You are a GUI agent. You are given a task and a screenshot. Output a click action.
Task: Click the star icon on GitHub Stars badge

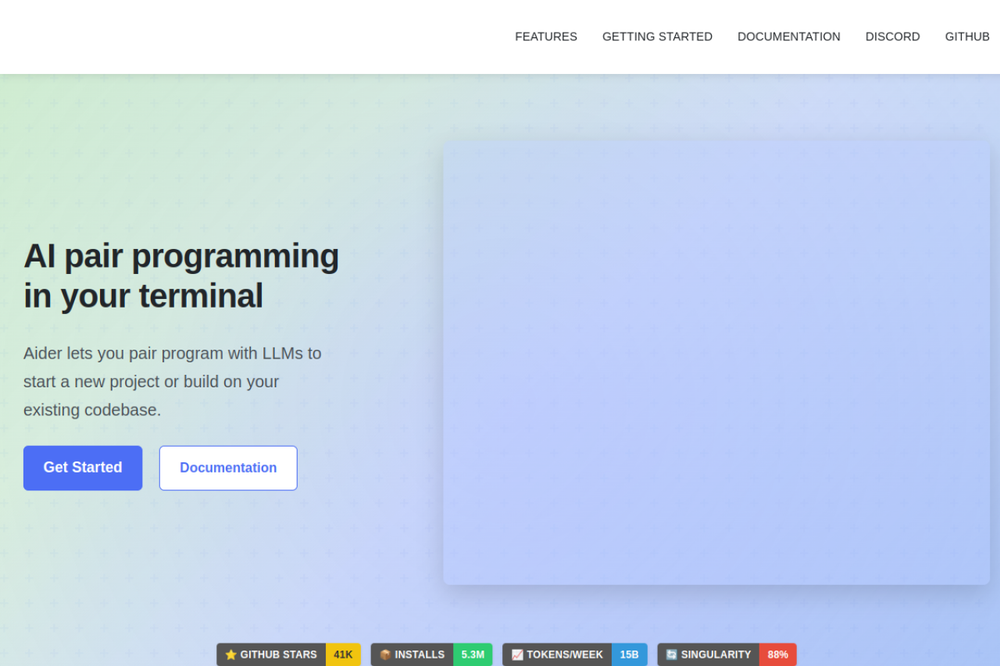[231, 655]
